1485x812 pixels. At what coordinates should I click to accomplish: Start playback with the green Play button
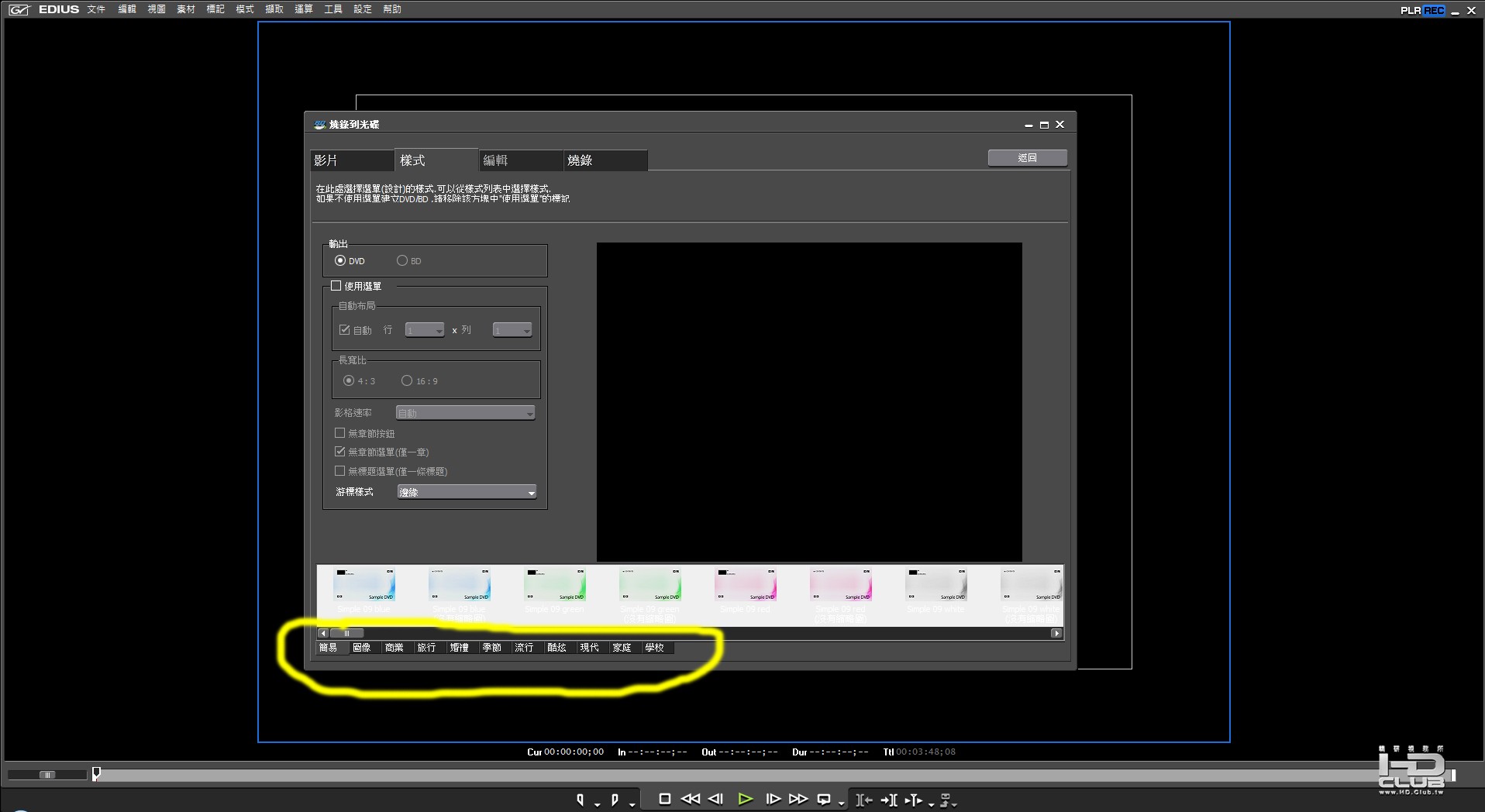745,799
